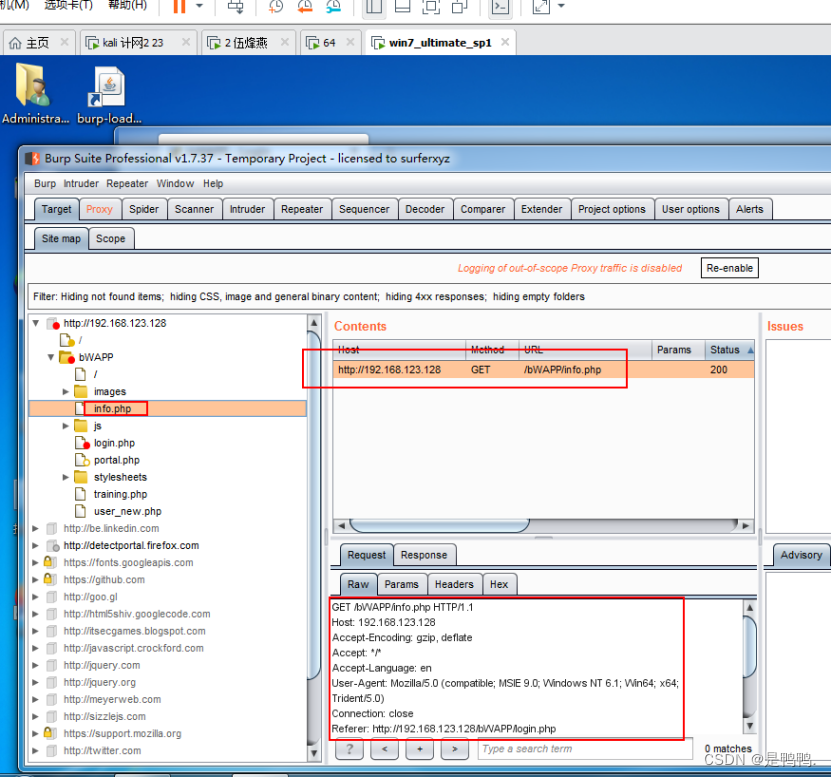This screenshot has height=777, width=831.
Task: Open the Window menu
Action: [x=175, y=183]
